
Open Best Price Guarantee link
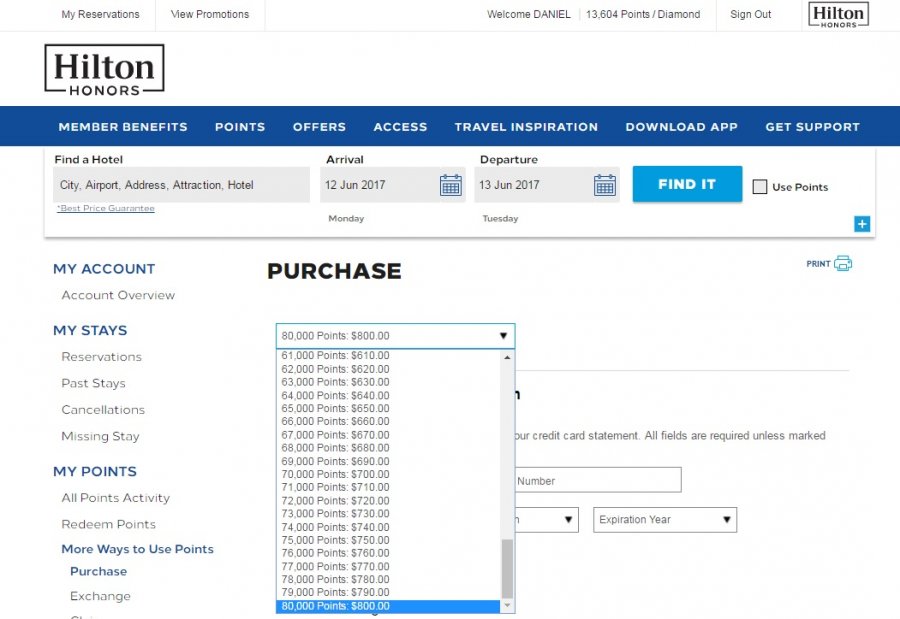(106, 208)
